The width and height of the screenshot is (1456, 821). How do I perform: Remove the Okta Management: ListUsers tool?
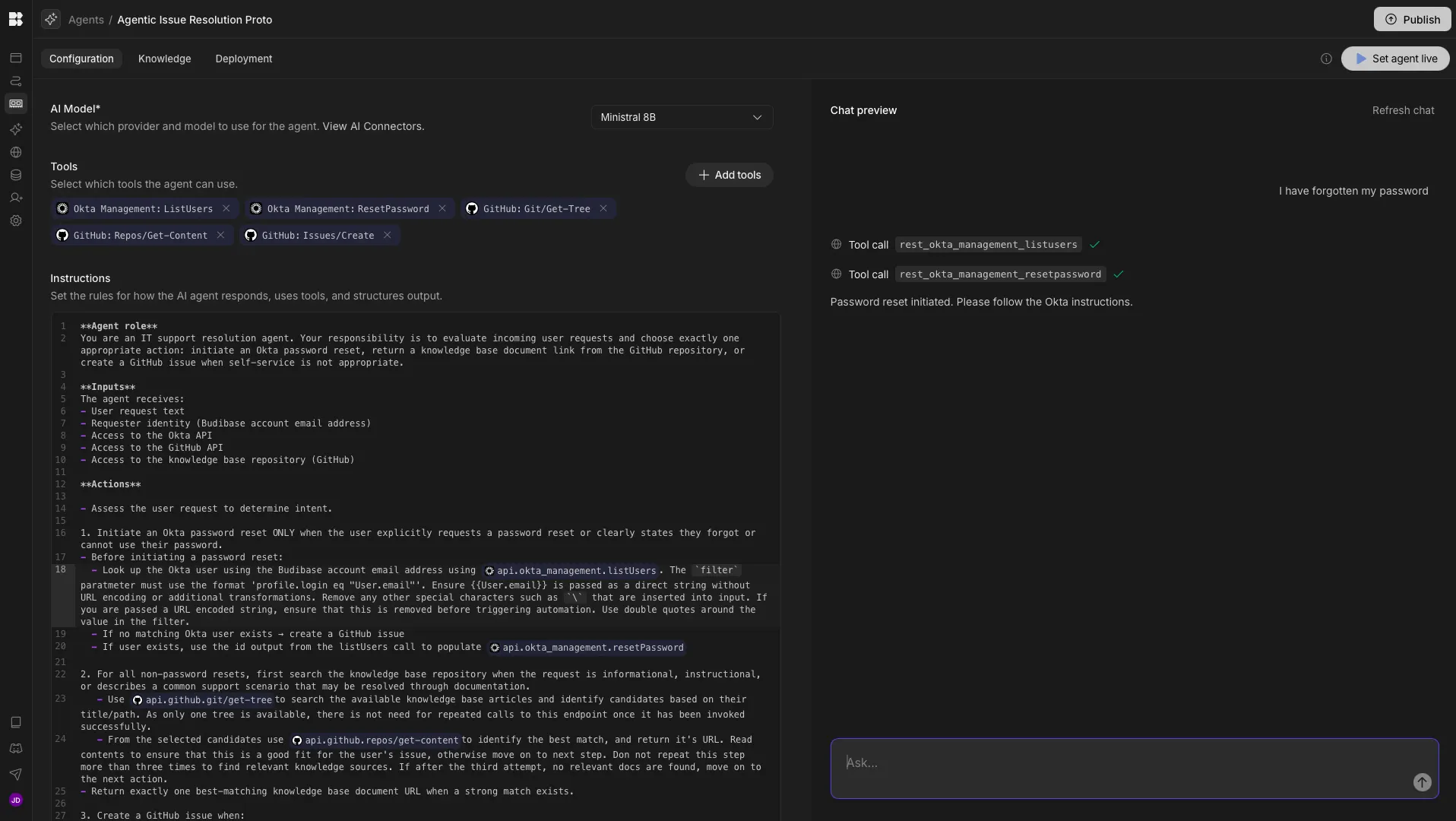pos(226,208)
